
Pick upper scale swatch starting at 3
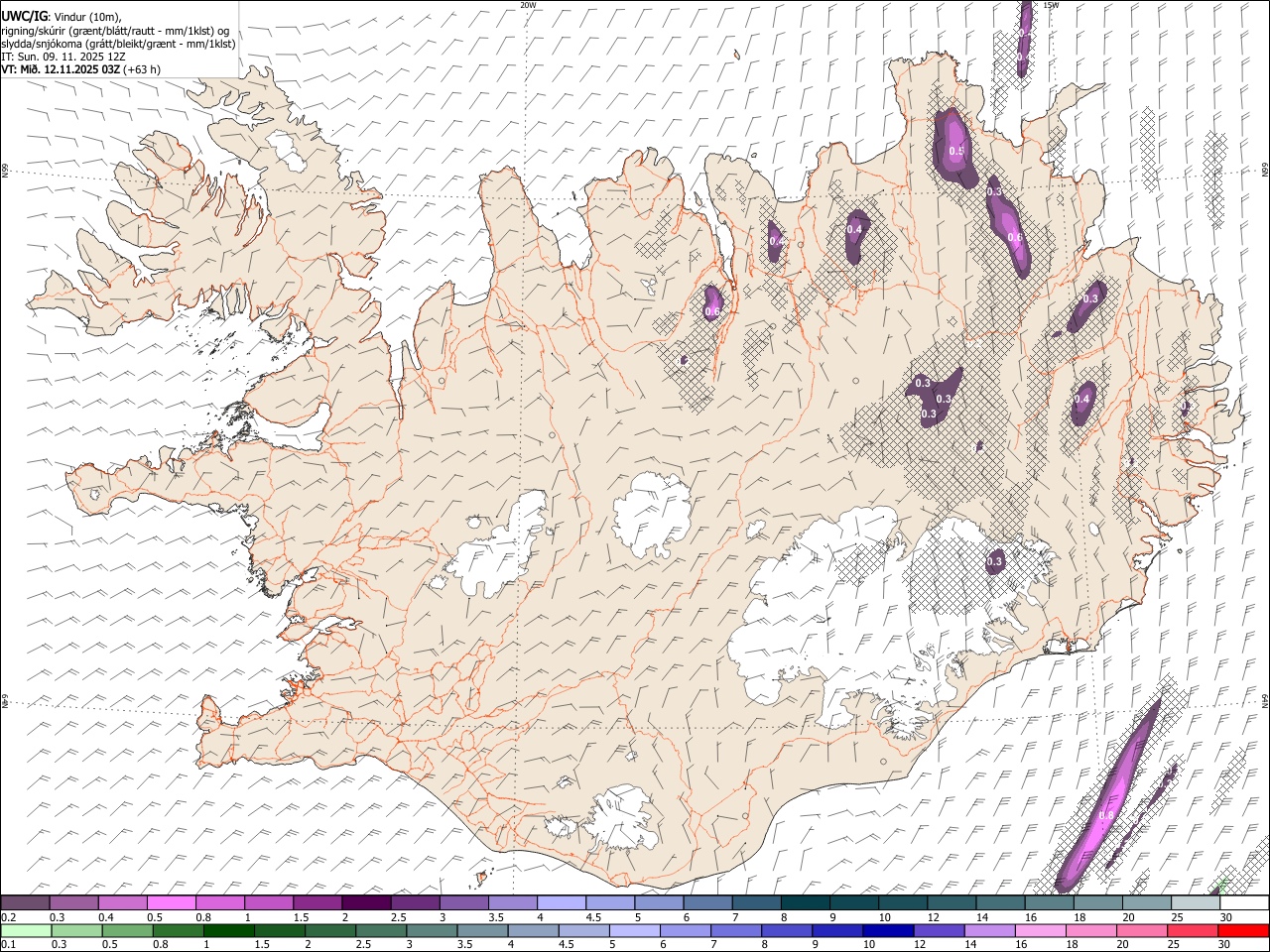[464, 903]
